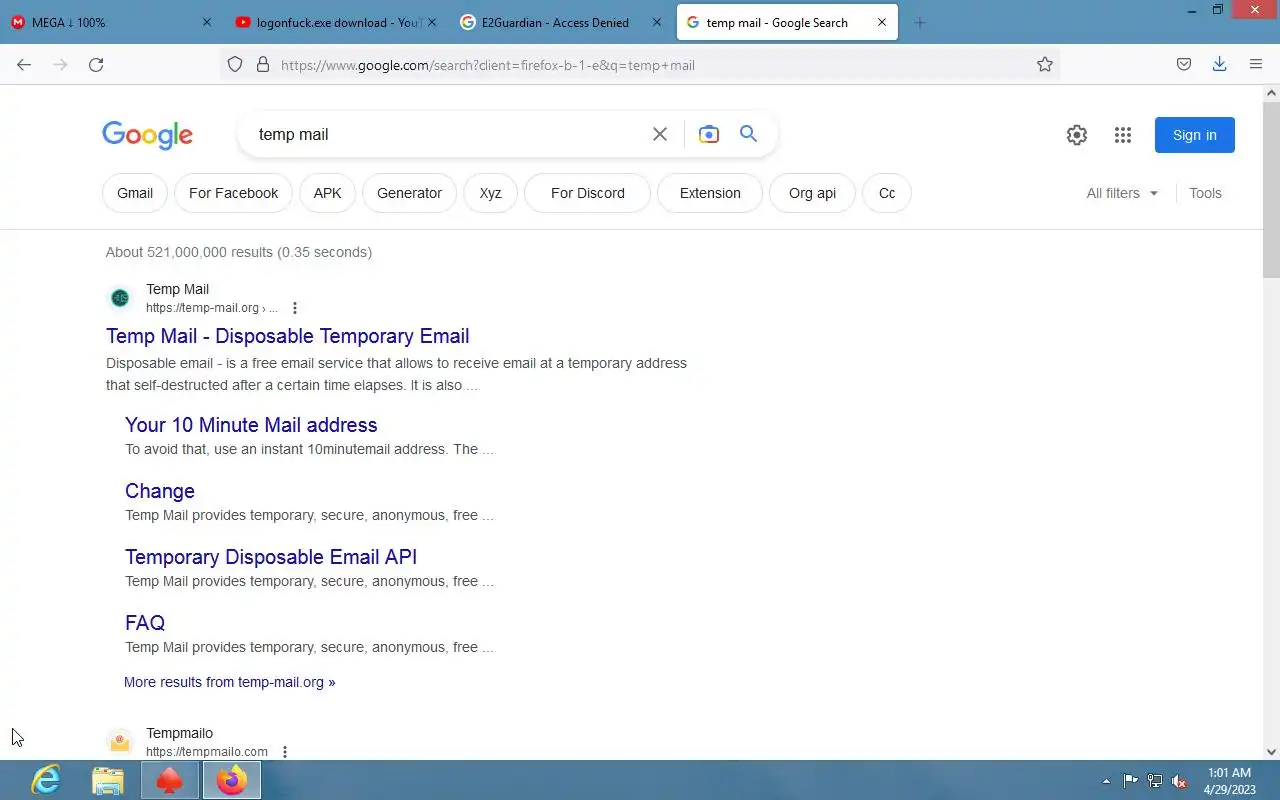This screenshot has width=1280, height=800.
Task: Open Action Center flag icon
Action: (1131, 781)
